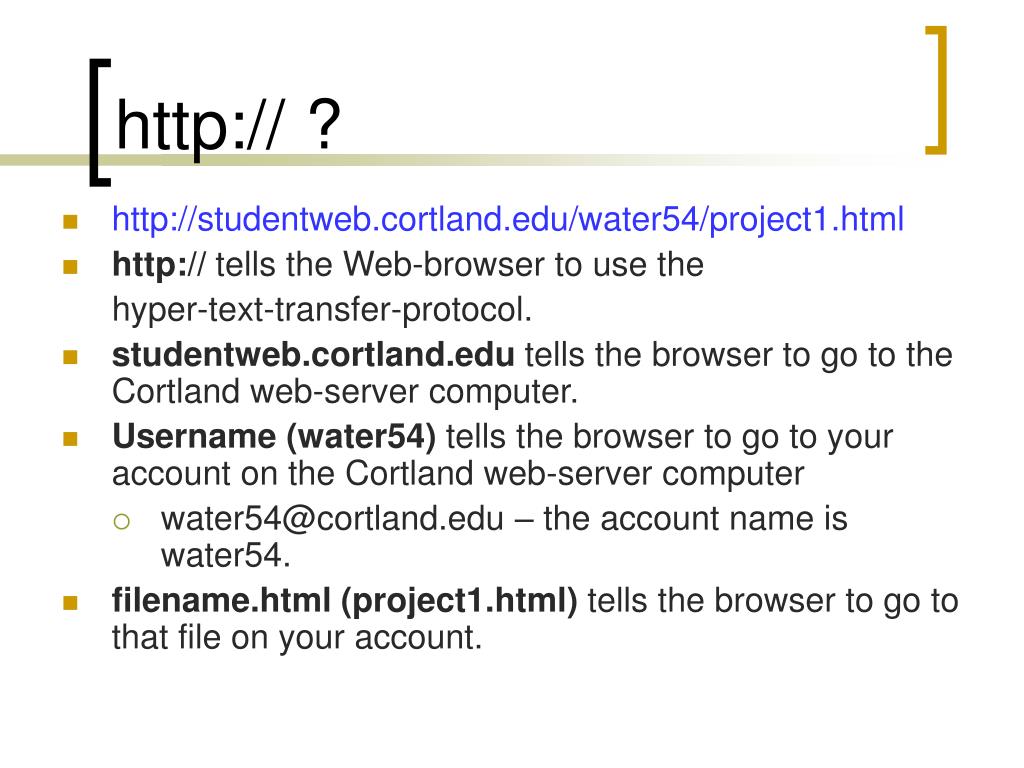Click the bullet beside filename.html (project1.html)
The image size is (1024, 768).
[71, 602]
